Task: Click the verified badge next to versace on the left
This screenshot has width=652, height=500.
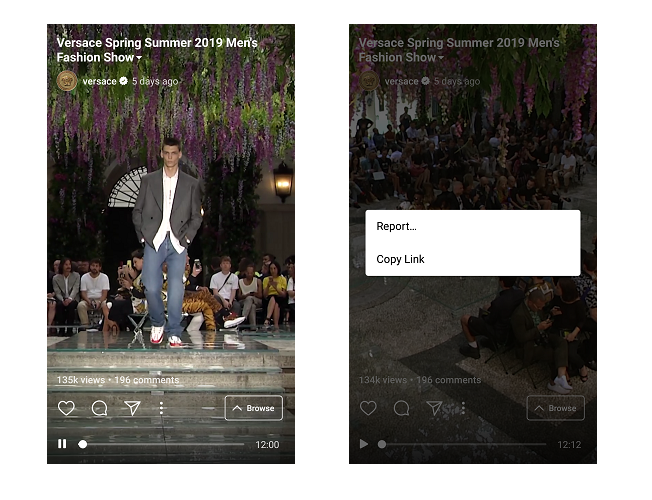Action: (123, 81)
